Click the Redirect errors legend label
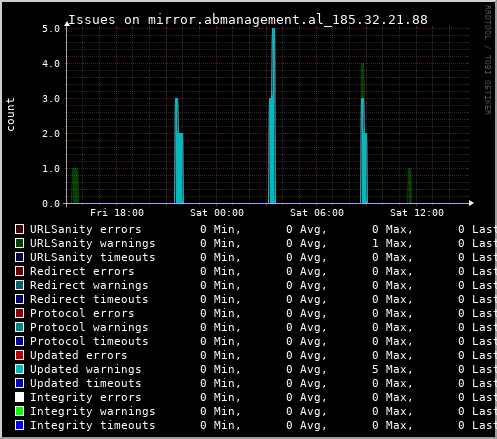 point(82,271)
